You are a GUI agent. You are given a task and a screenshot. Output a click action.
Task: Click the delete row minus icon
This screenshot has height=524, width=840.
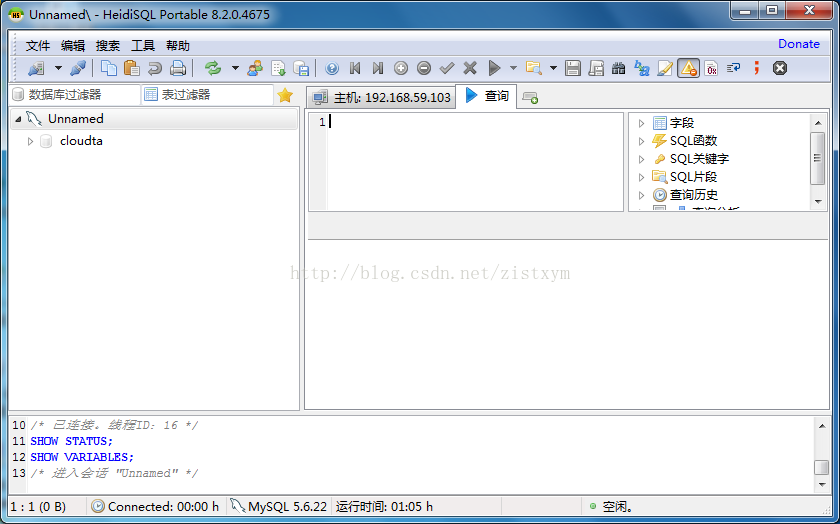[424, 68]
